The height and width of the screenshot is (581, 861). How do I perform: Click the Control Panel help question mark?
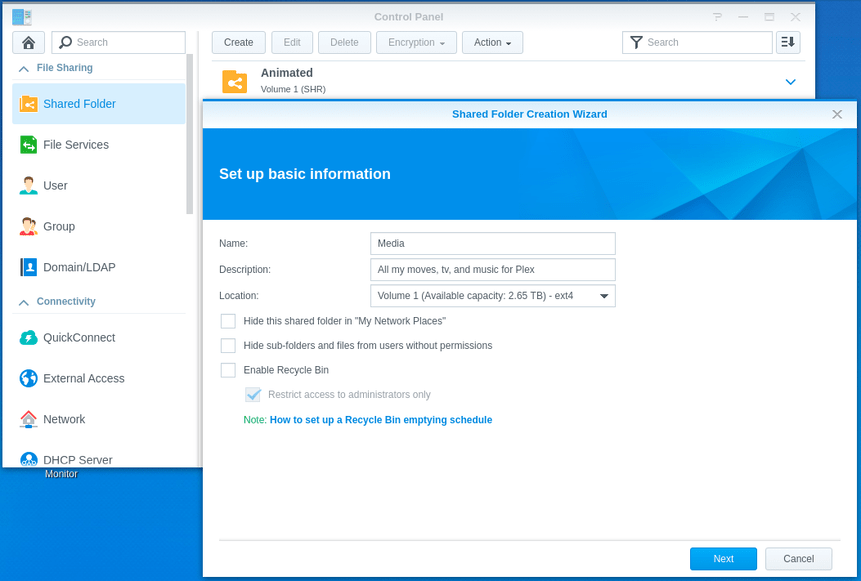coord(717,17)
